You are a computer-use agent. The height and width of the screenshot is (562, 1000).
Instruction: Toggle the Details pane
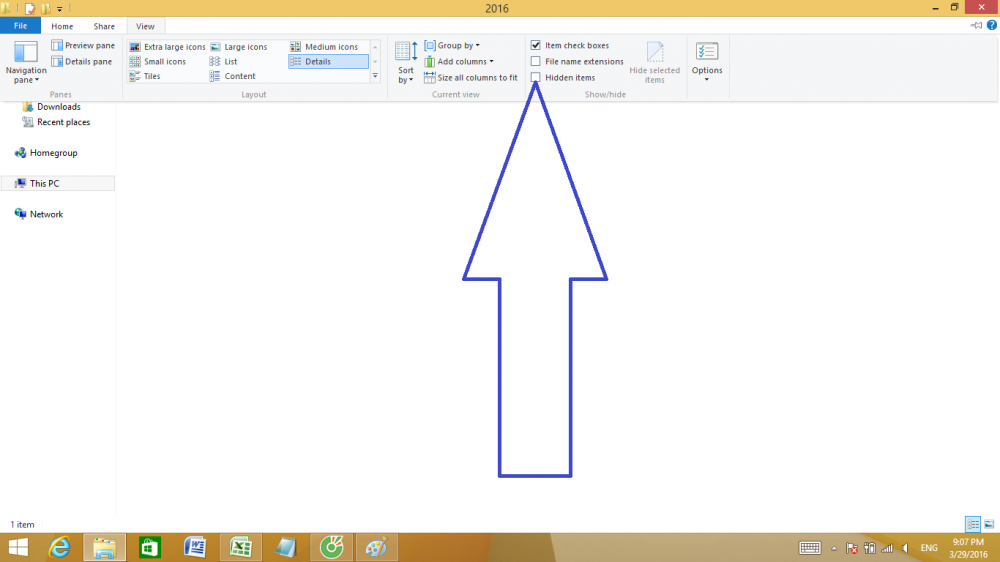click(82, 61)
